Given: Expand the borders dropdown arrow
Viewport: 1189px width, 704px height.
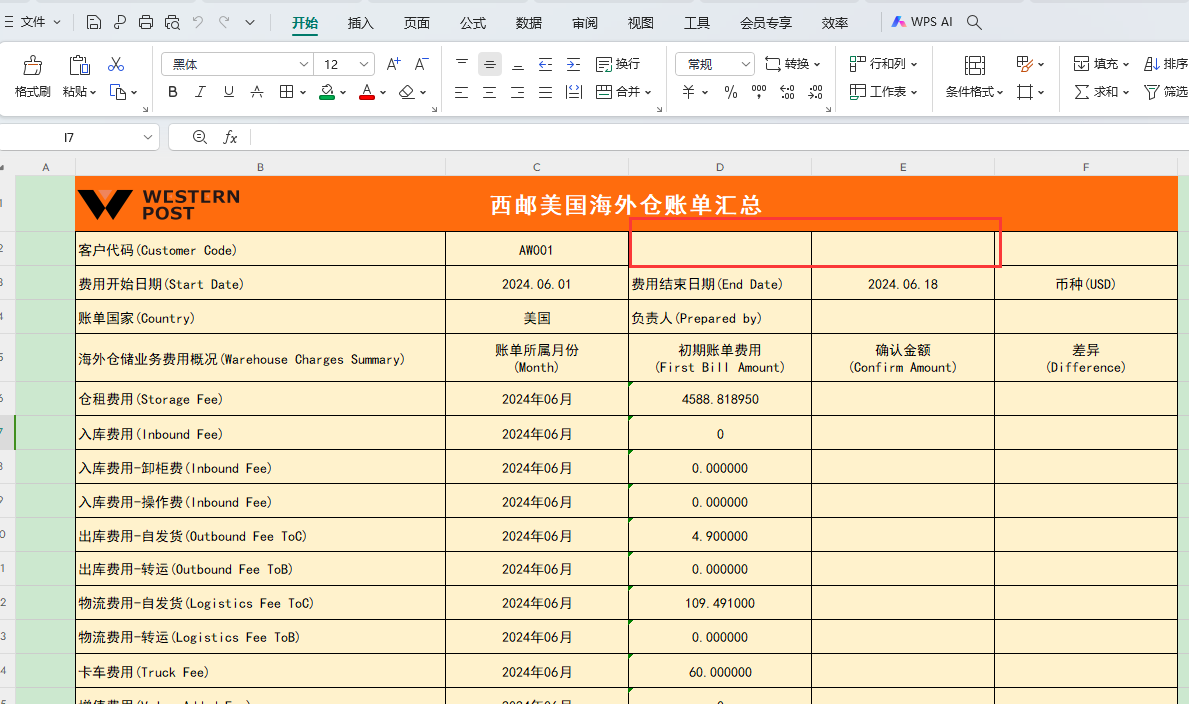Looking at the screenshot, I should pos(303,93).
